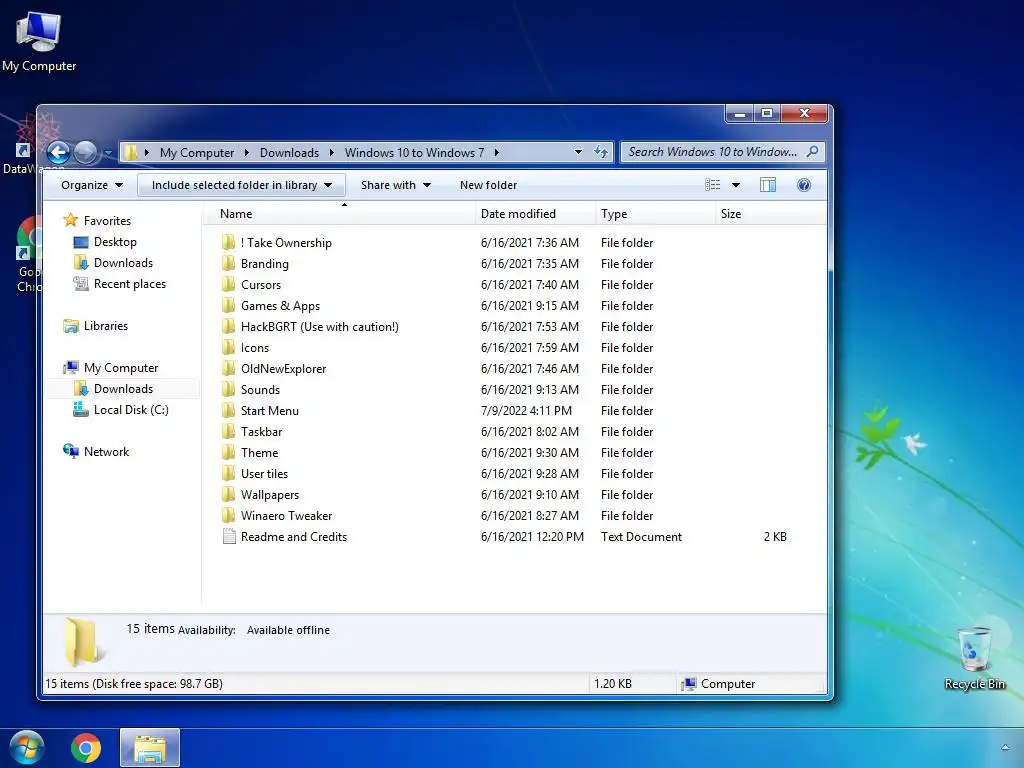The height and width of the screenshot is (768, 1024).
Task: Click the search magnifier icon
Action: pos(812,152)
